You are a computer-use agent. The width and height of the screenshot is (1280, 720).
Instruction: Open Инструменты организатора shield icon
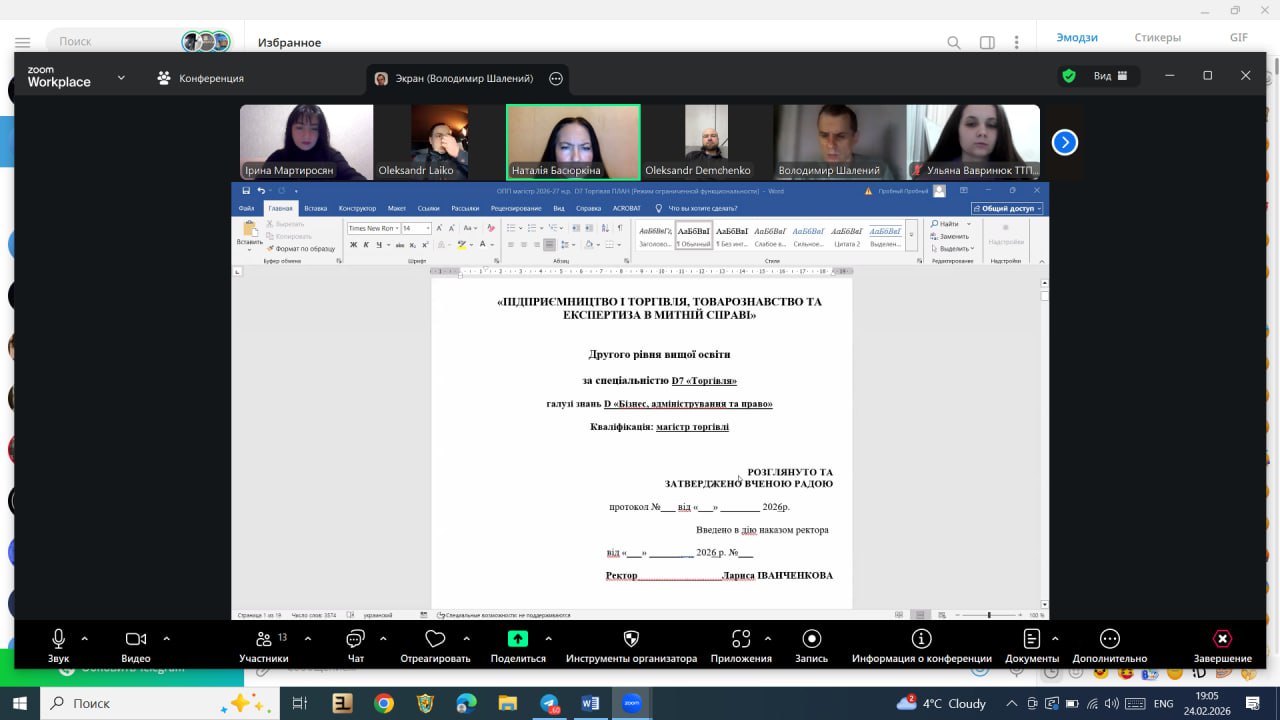tap(631, 640)
